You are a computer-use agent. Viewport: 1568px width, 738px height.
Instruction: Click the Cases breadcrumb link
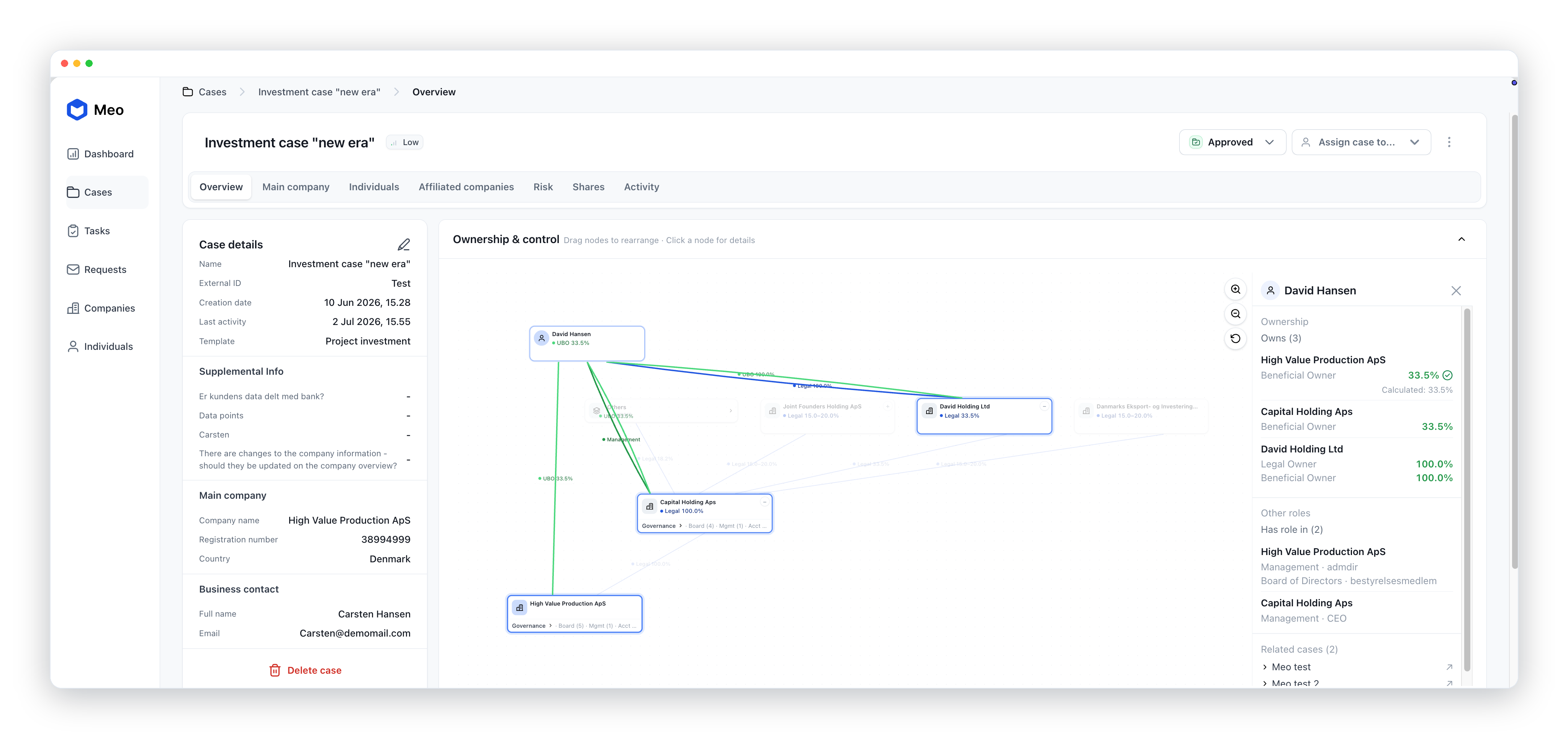click(213, 92)
